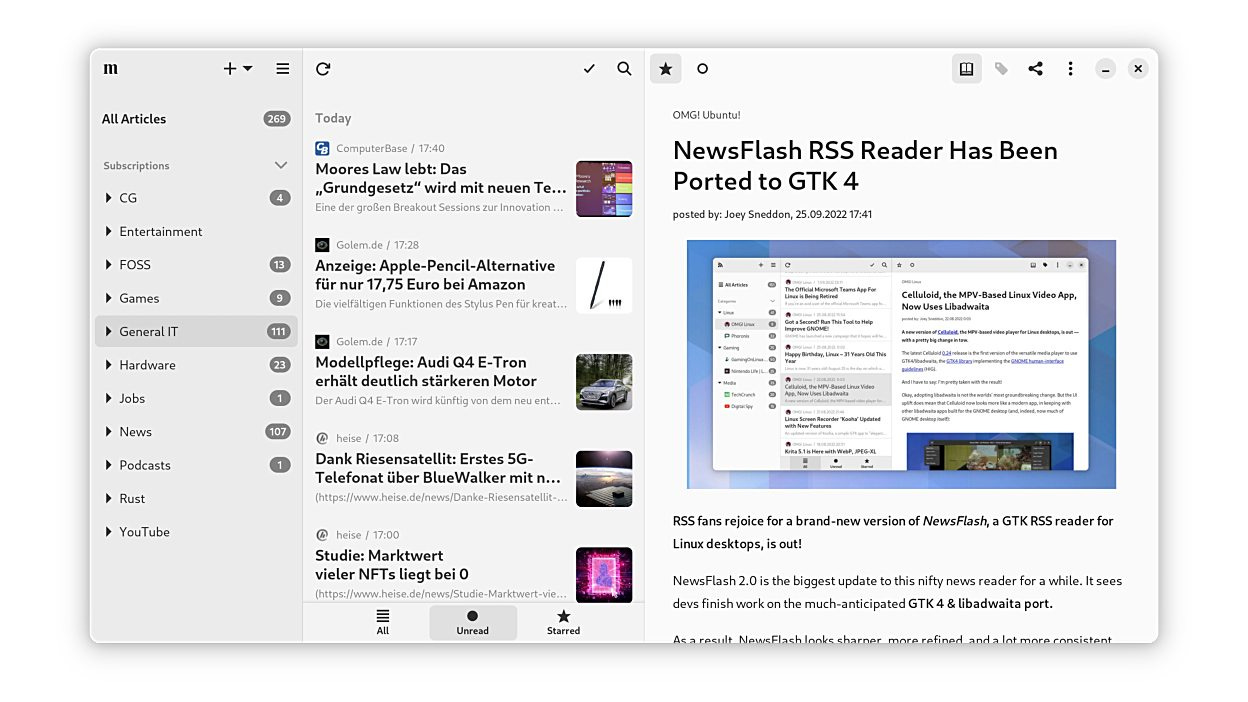This screenshot has height=702, width=1248.
Task: Expand the Games category triangle
Action: pyautogui.click(x=108, y=298)
